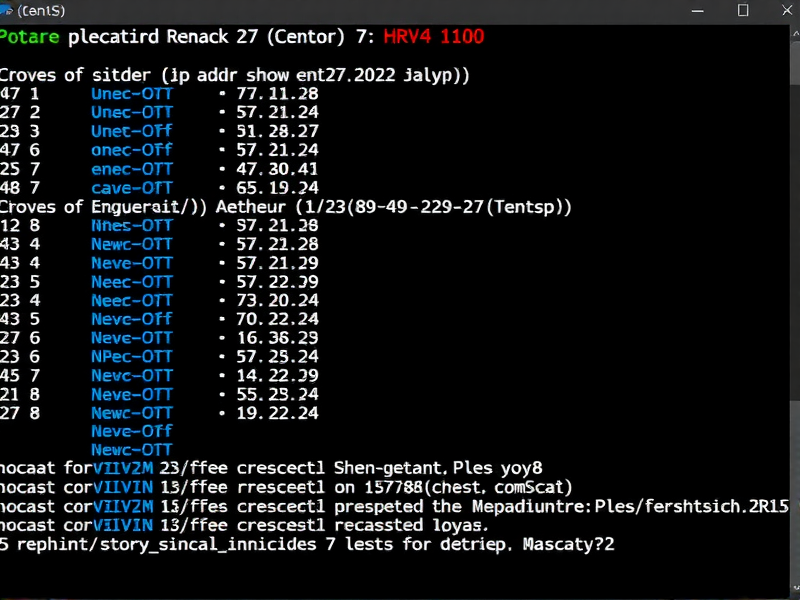Click the red HRV4 1100 status text

coord(434,37)
